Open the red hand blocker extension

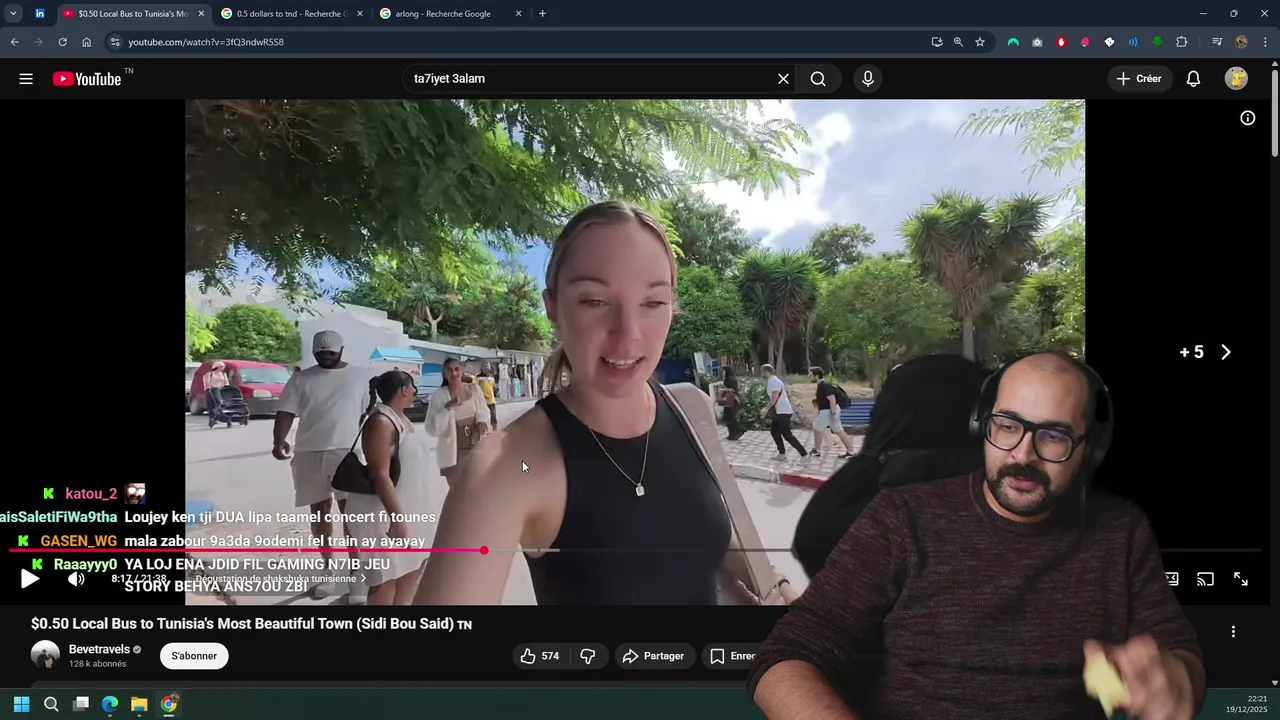click(x=1061, y=42)
